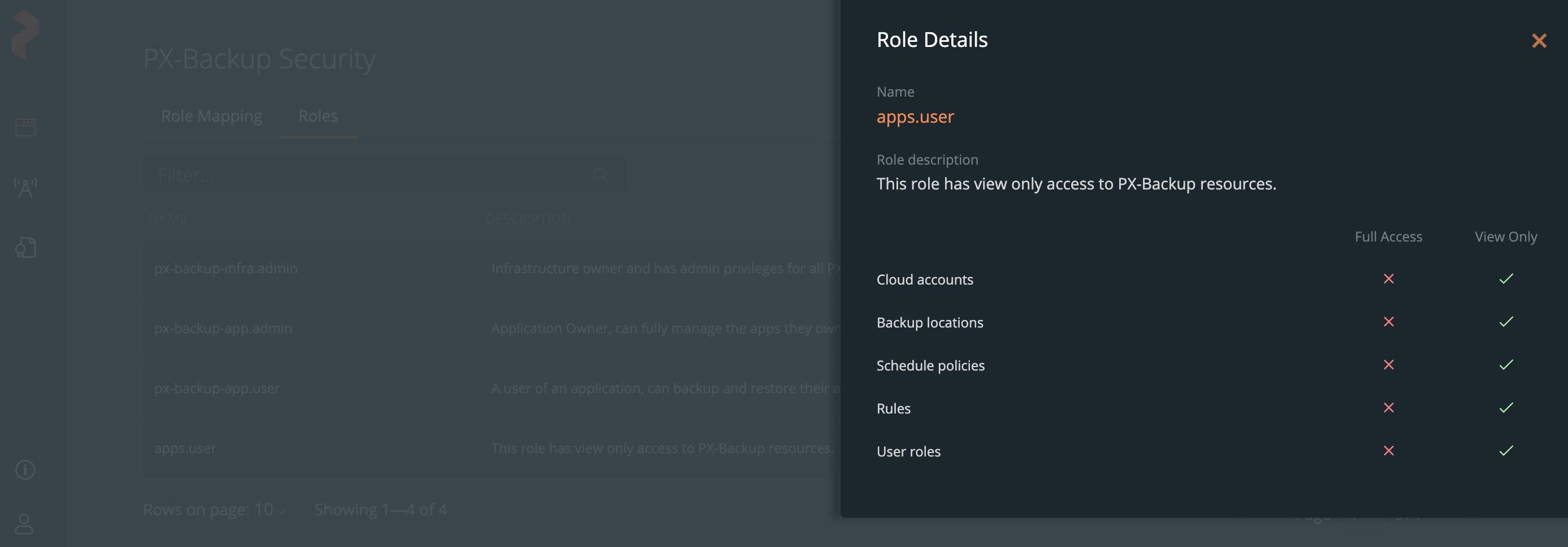Screen dimensions: 1568x547
Task: Open the px-backup-infra.admin role row
Action: pyautogui.click(x=226, y=268)
